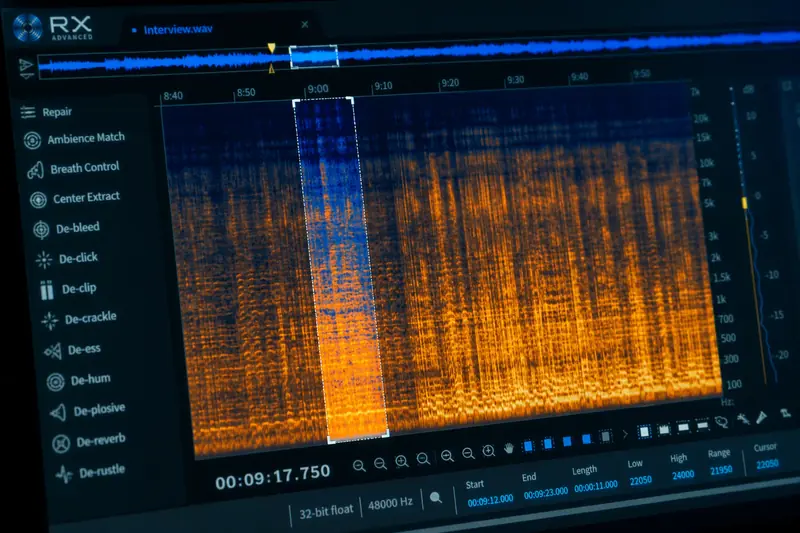
Task: Open the De-click module
Action: [x=67, y=259]
